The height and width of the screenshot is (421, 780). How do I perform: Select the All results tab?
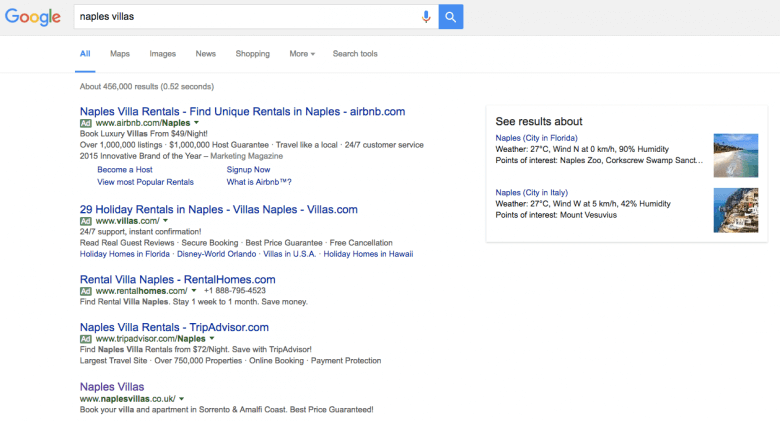pos(85,54)
